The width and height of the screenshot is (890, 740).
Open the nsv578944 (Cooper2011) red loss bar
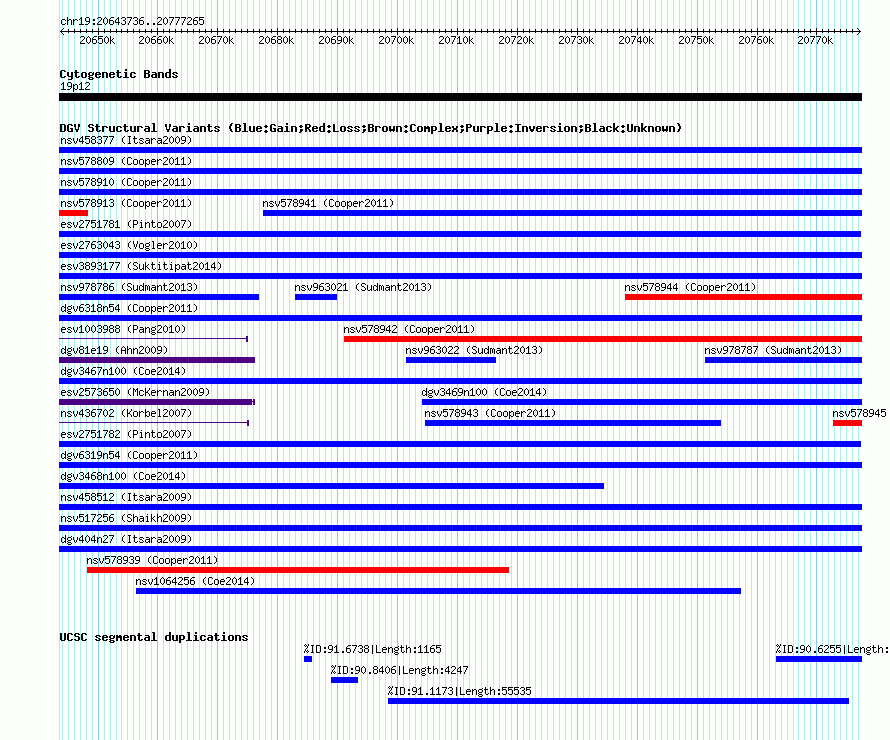coord(744,297)
